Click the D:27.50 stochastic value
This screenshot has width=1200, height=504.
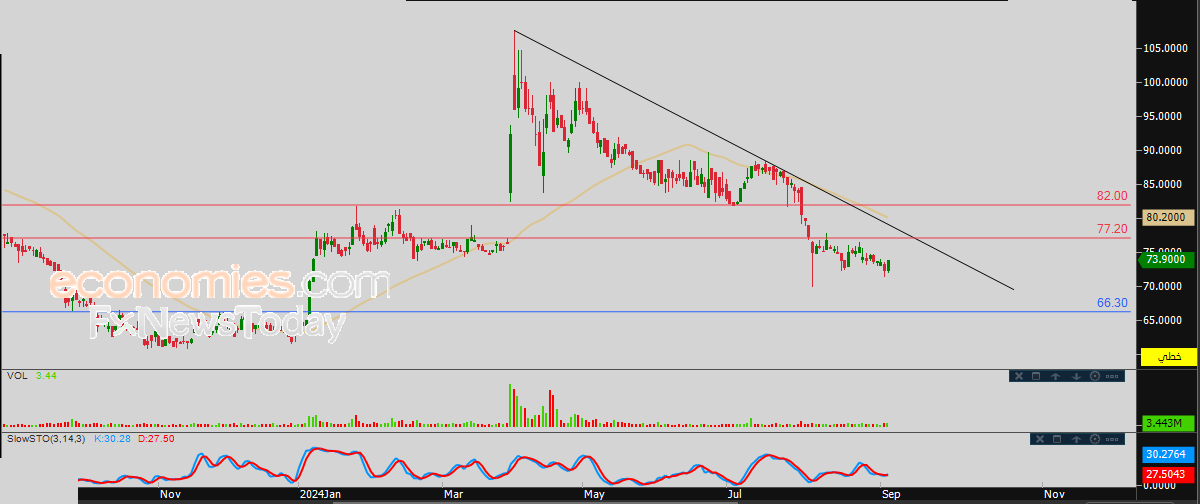click(x=158, y=438)
